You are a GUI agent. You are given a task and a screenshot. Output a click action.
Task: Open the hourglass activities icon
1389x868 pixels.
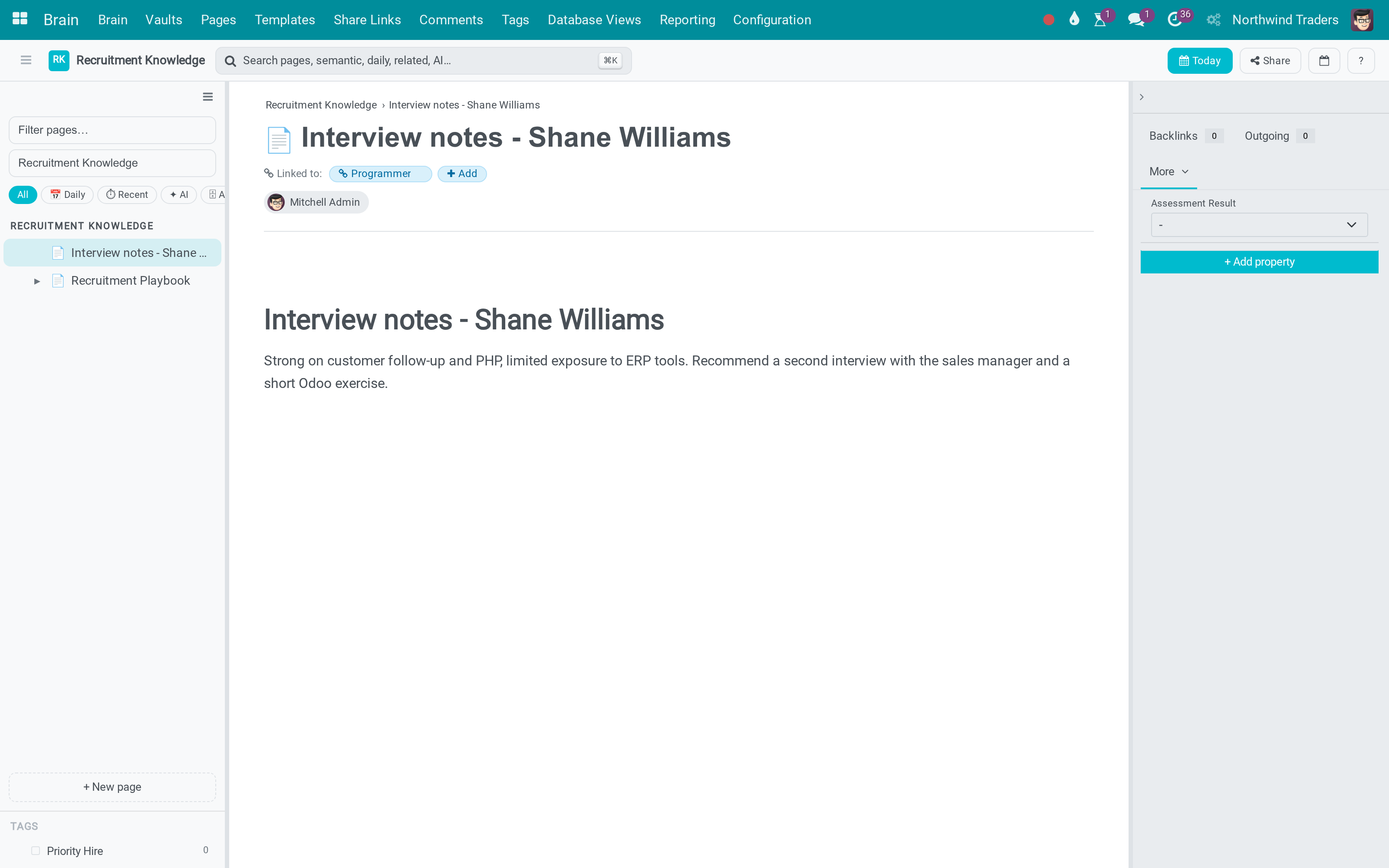tap(1100, 20)
